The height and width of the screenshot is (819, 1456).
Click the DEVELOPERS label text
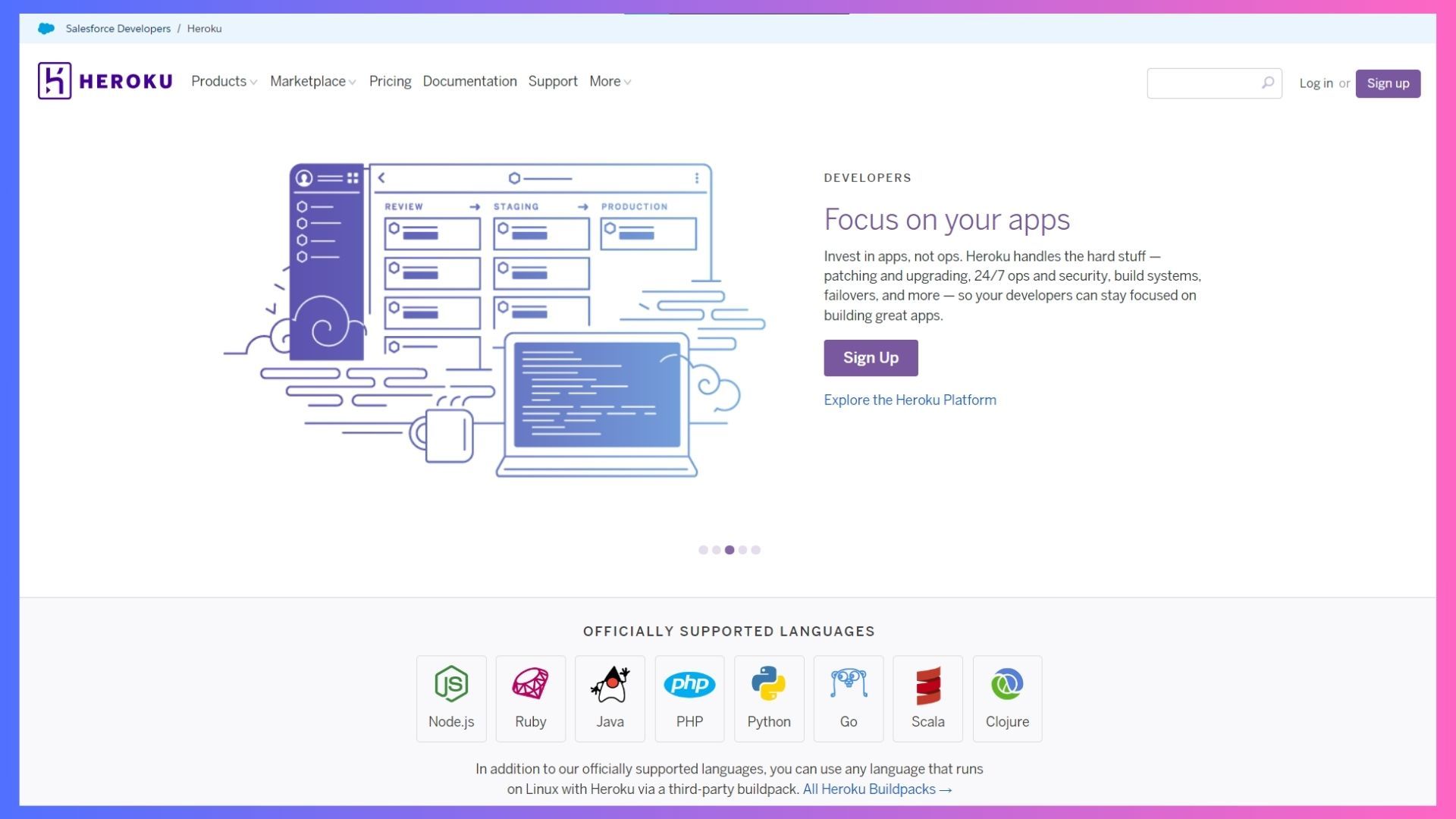[x=868, y=177]
